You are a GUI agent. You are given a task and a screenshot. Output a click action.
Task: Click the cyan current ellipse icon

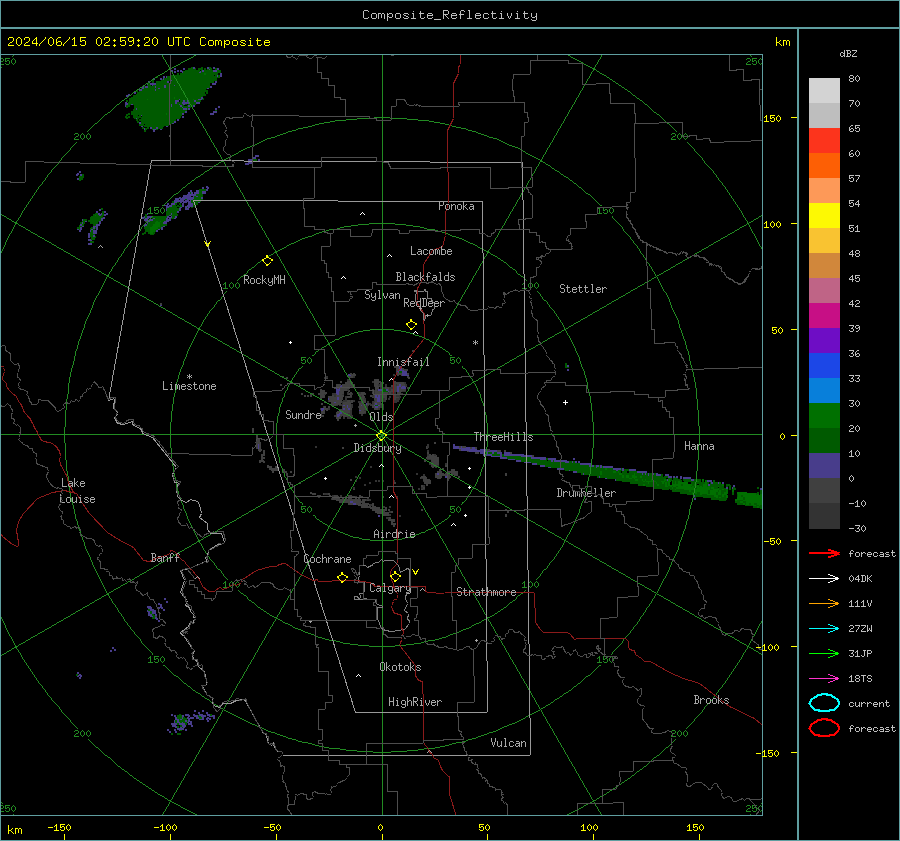824,703
